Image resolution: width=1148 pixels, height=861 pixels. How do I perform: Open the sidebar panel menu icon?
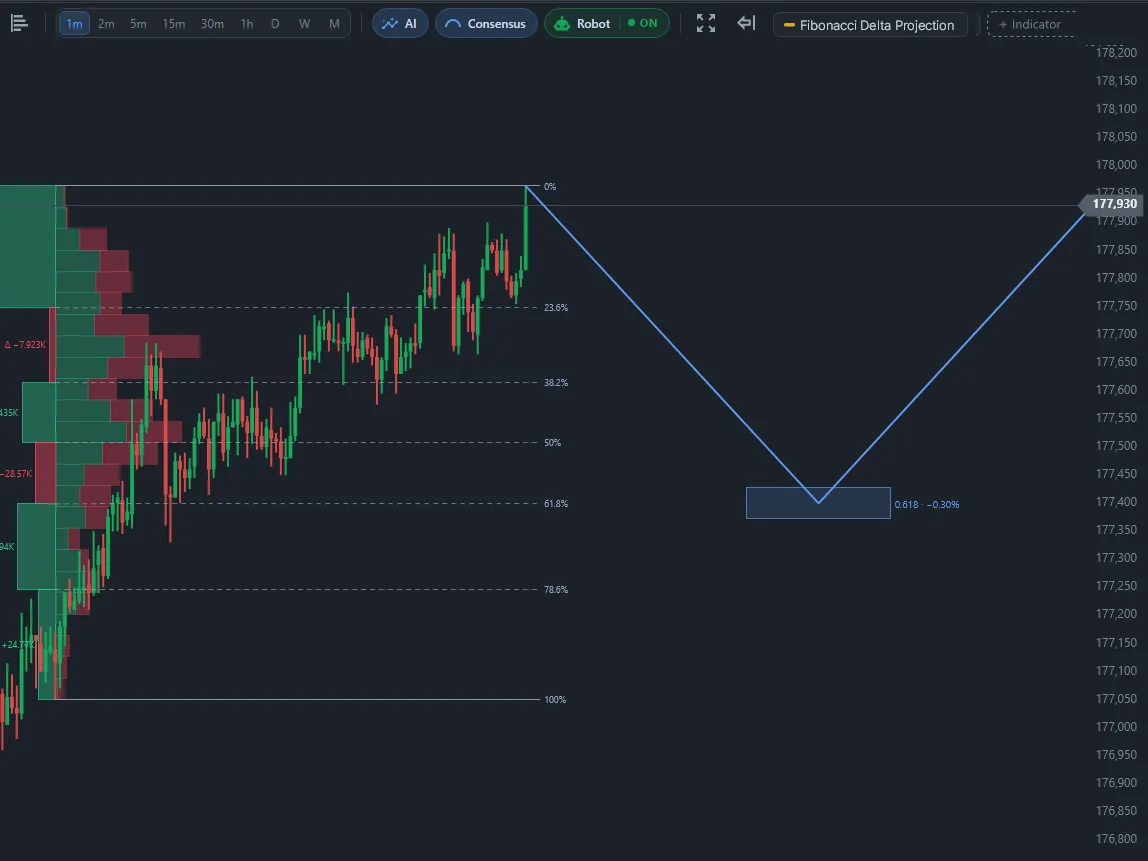(20, 23)
